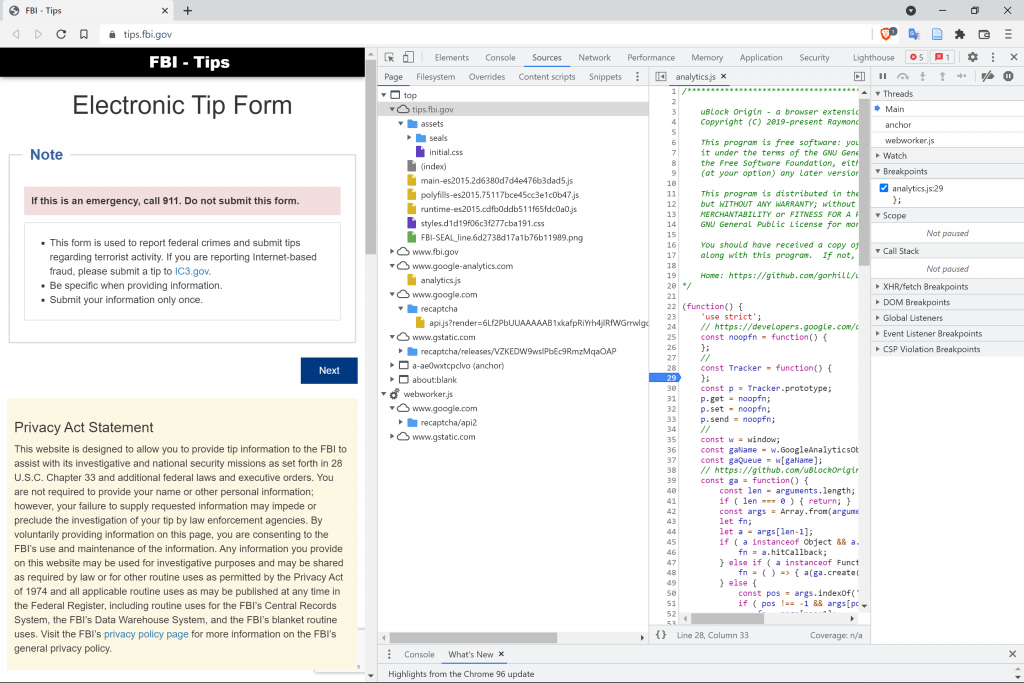This screenshot has height=683, width=1024.
Task: Click the Step out debugger icon
Action: pyautogui.click(x=942, y=76)
